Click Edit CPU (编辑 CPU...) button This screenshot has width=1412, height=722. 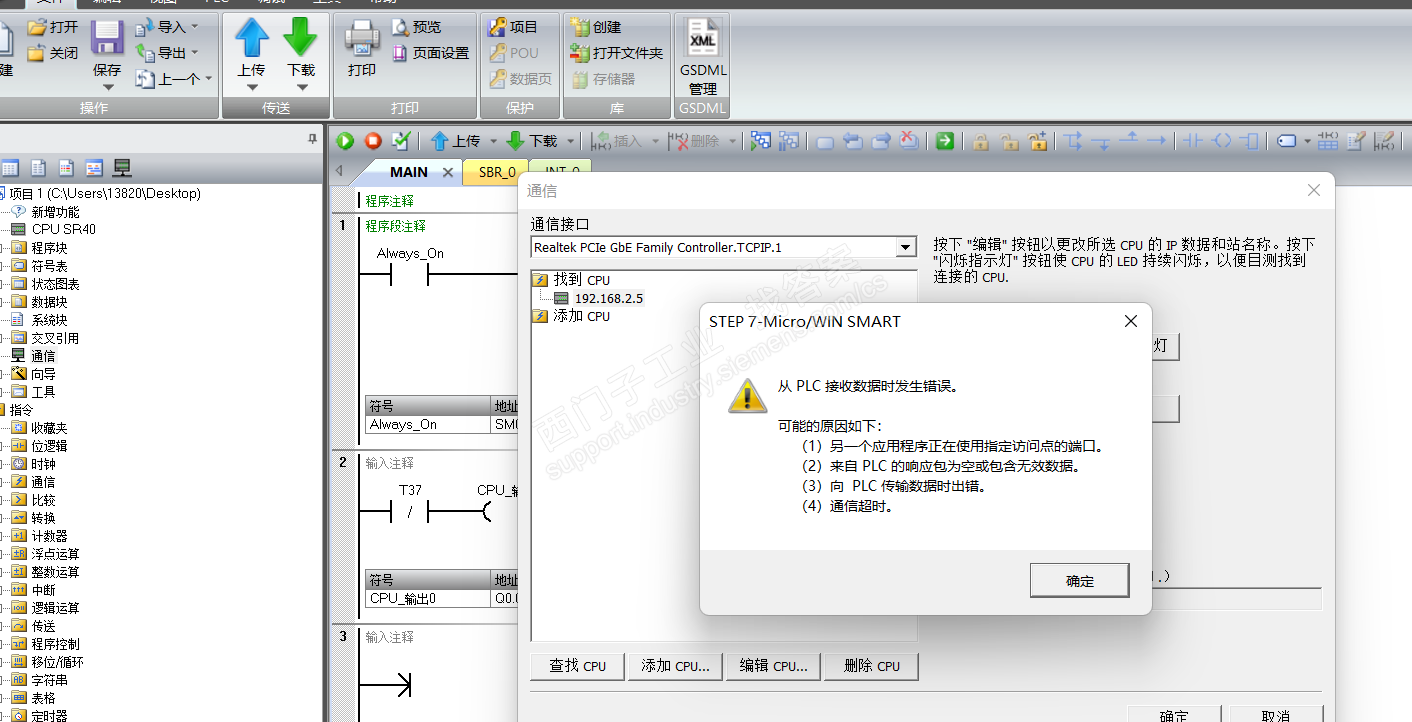point(774,666)
